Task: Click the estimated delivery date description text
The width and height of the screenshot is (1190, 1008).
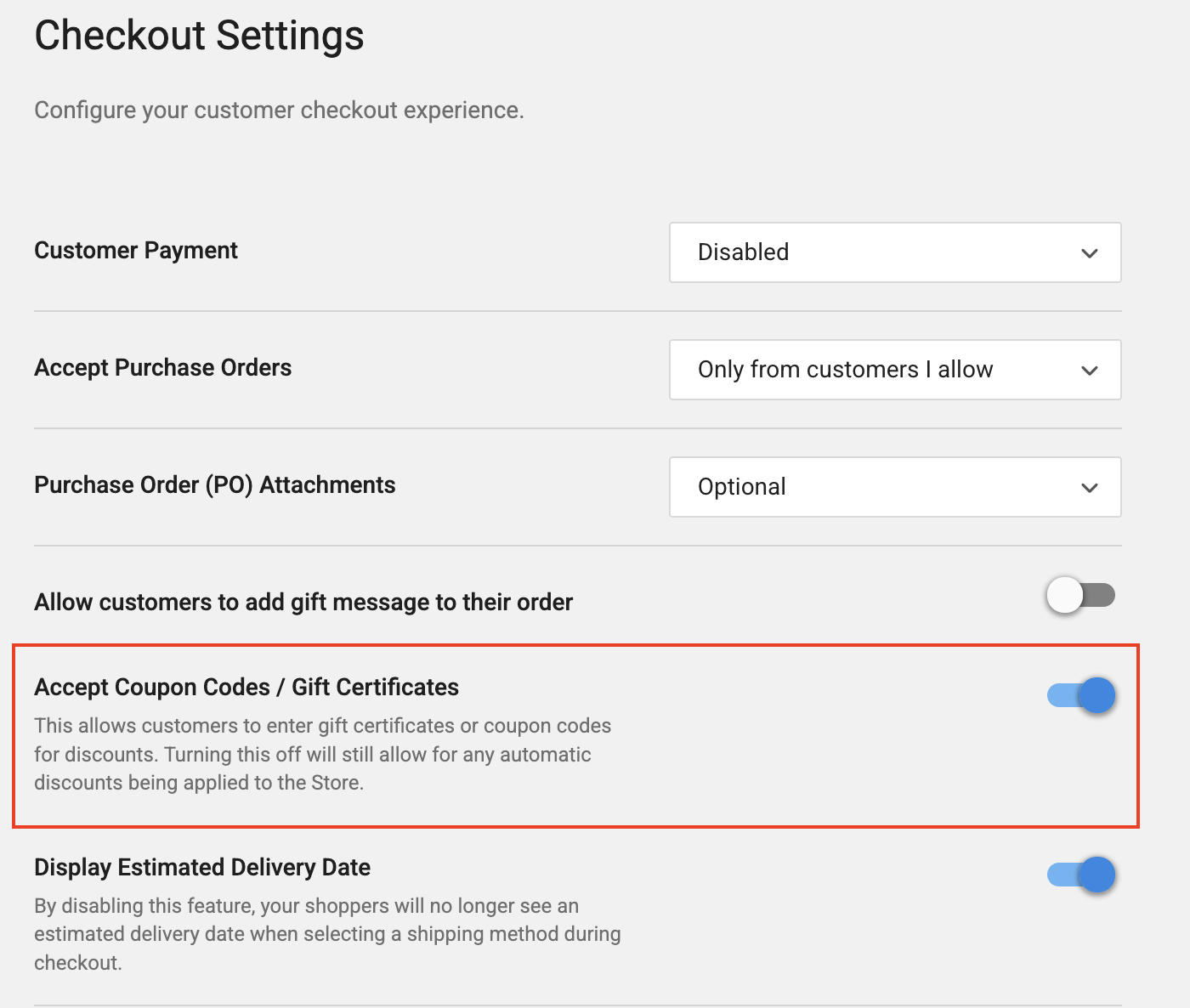Action: [326, 934]
